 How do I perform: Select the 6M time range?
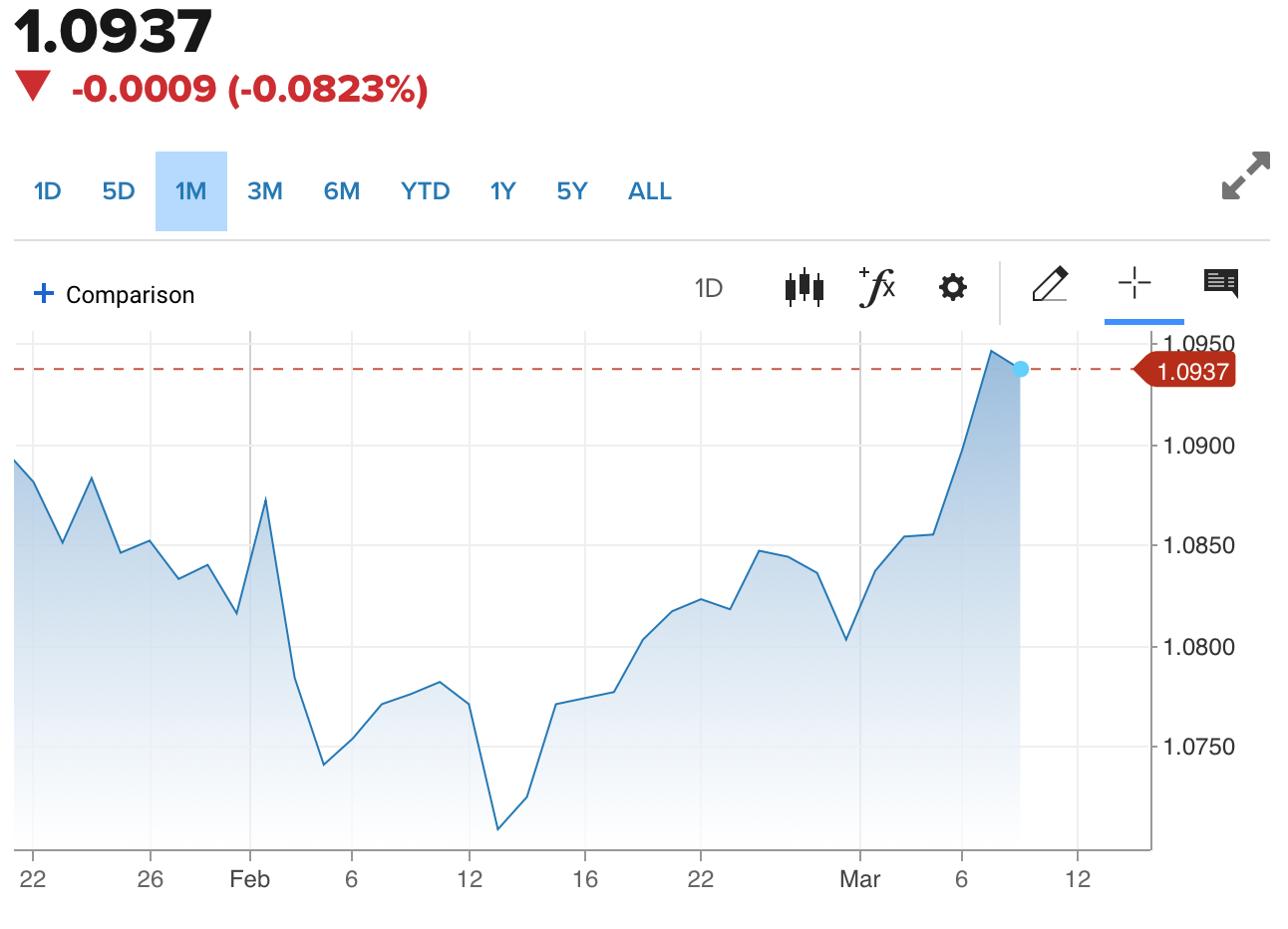(342, 191)
